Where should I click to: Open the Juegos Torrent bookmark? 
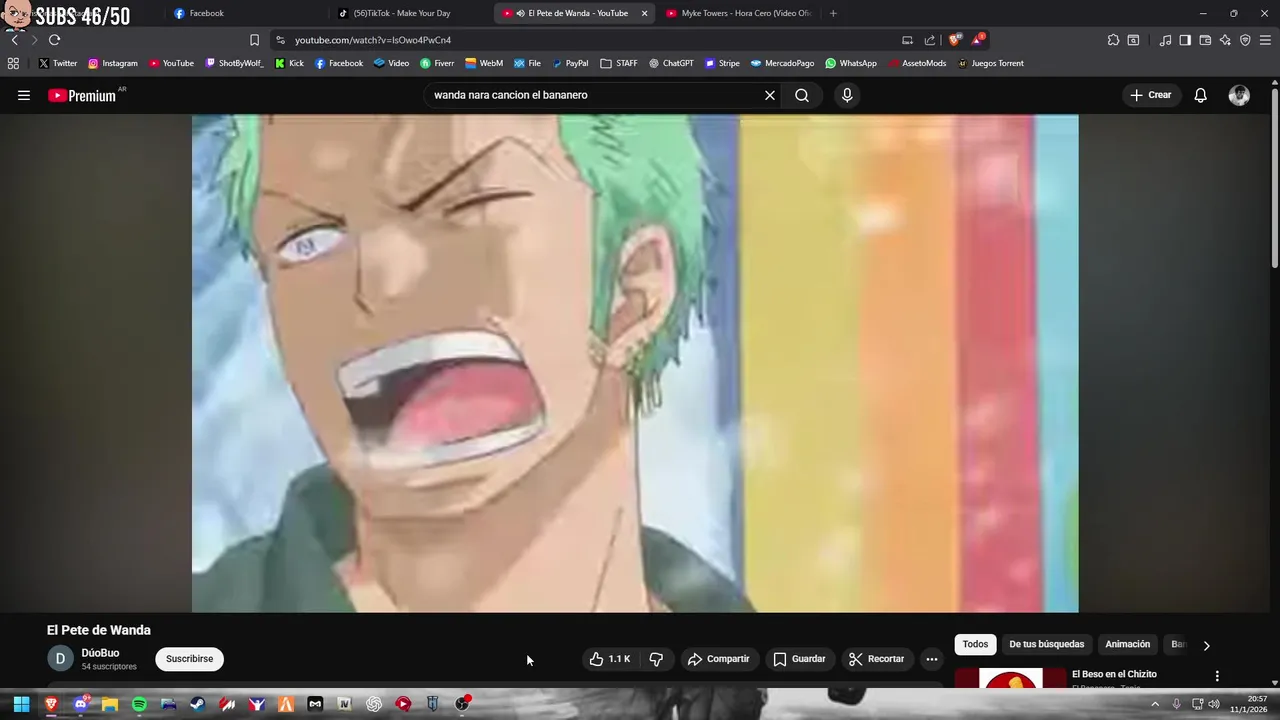click(x=990, y=63)
